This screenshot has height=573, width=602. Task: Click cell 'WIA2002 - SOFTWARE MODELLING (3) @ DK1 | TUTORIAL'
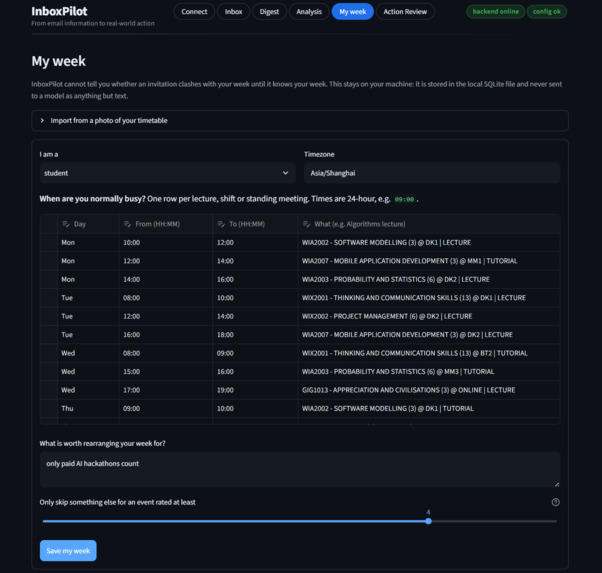coord(429,408)
